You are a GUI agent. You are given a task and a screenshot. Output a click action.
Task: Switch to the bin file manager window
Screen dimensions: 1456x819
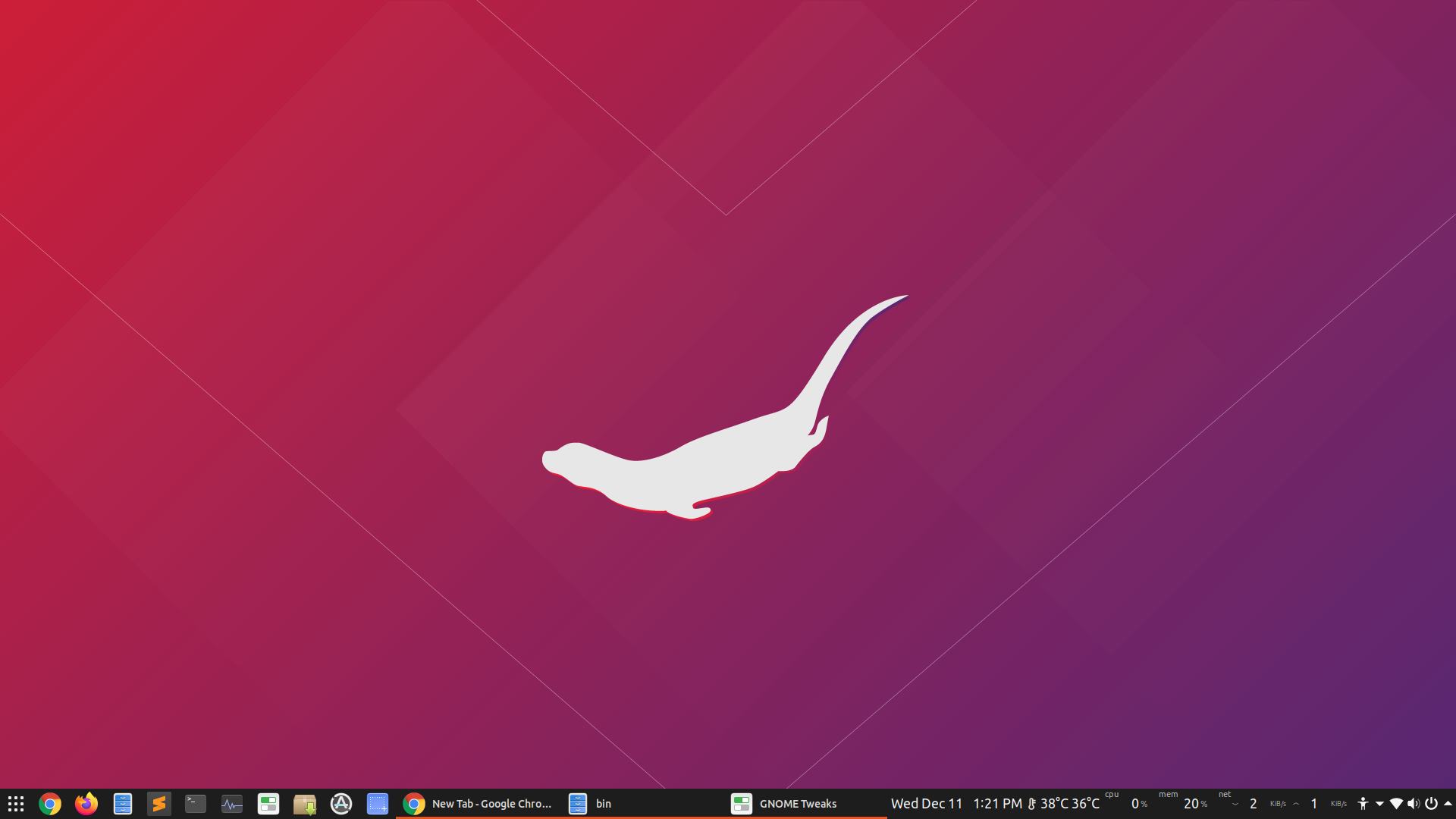pyautogui.click(x=591, y=804)
